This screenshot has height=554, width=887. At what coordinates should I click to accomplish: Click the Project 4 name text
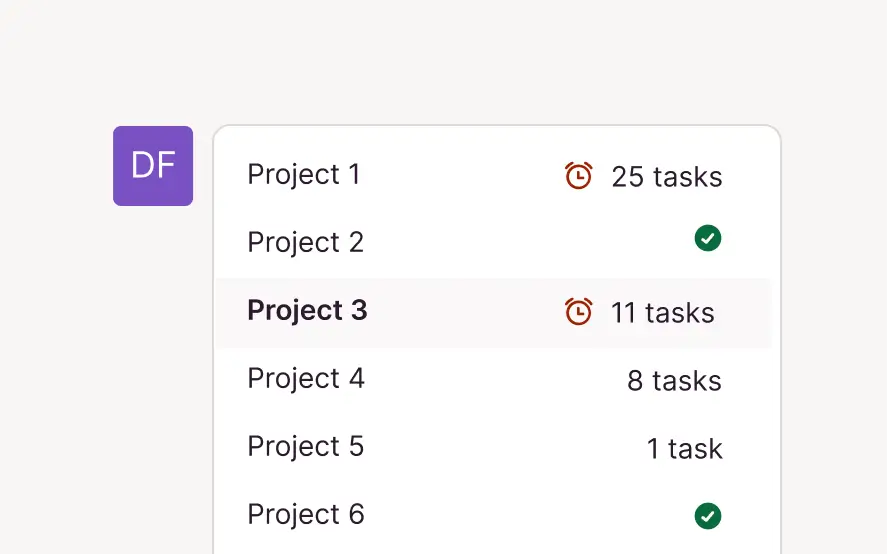tap(306, 379)
